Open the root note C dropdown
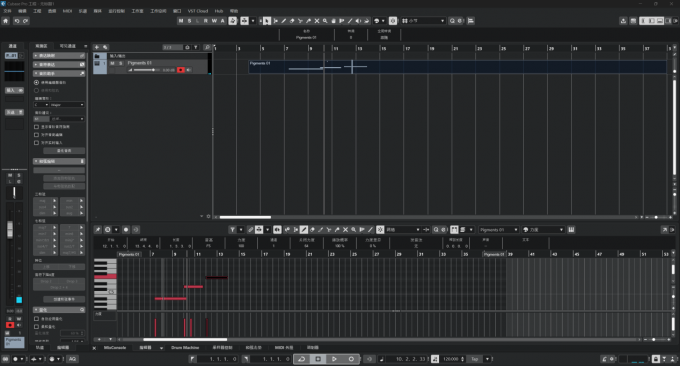The image size is (680, 366). 41,105
